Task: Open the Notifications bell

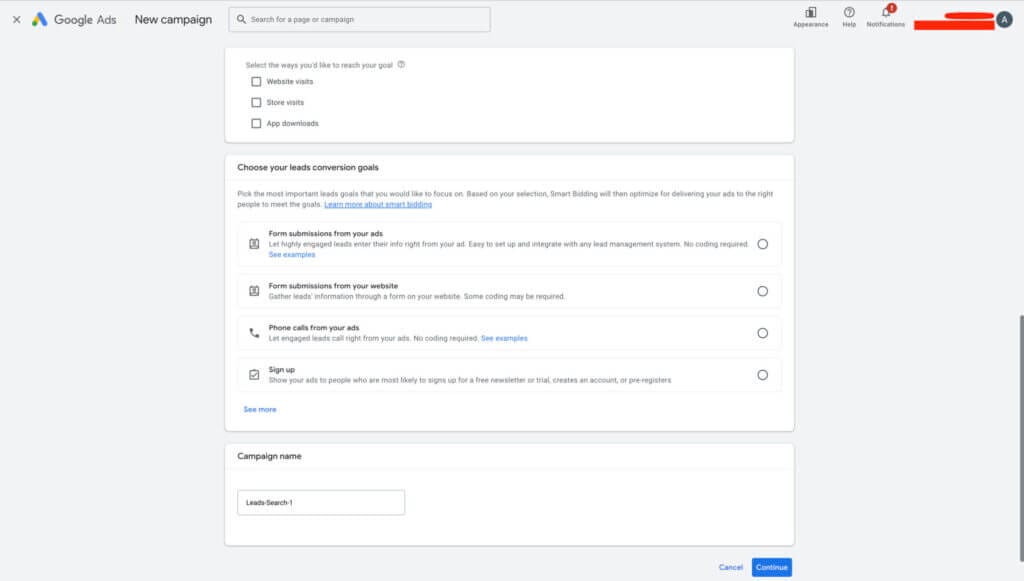Action: (x=884, y=14)
